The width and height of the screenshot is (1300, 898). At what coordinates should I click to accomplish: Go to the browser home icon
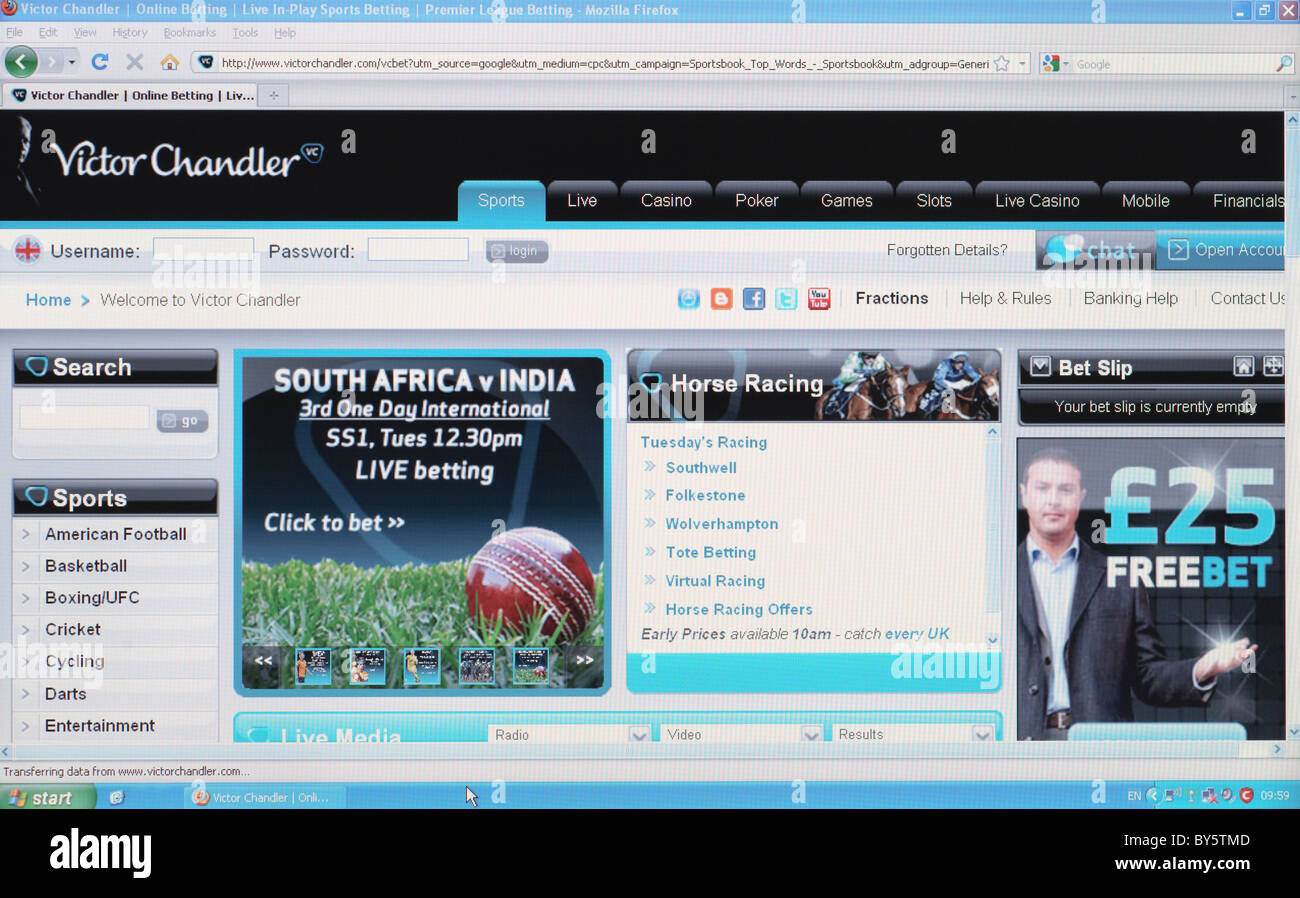click(169, 62)
